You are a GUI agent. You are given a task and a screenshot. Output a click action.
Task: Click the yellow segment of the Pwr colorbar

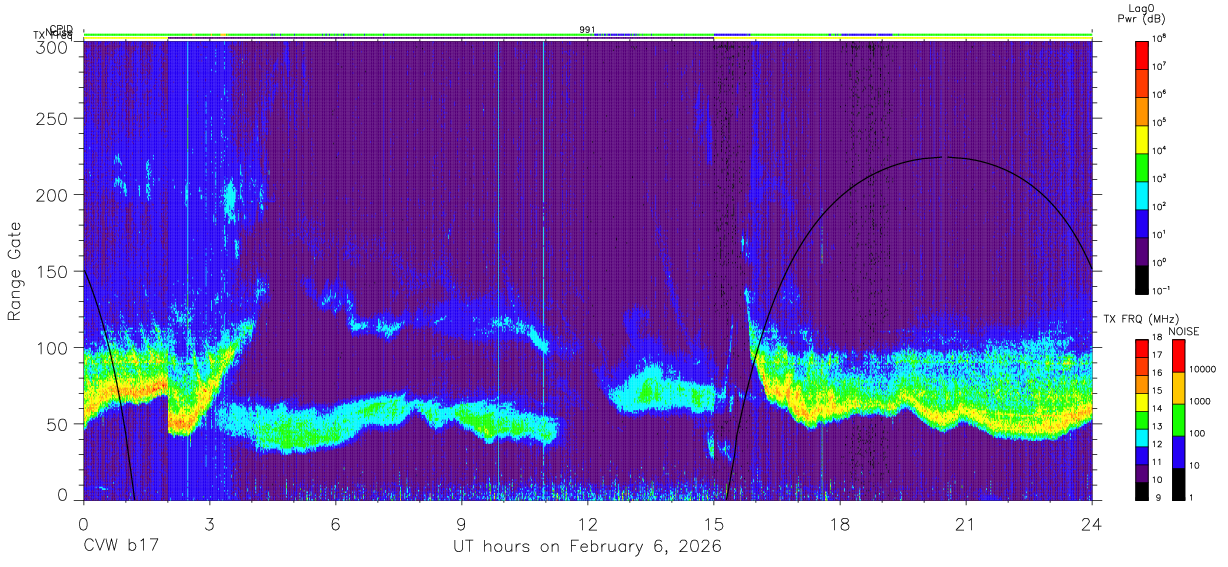click(1141, 139)
